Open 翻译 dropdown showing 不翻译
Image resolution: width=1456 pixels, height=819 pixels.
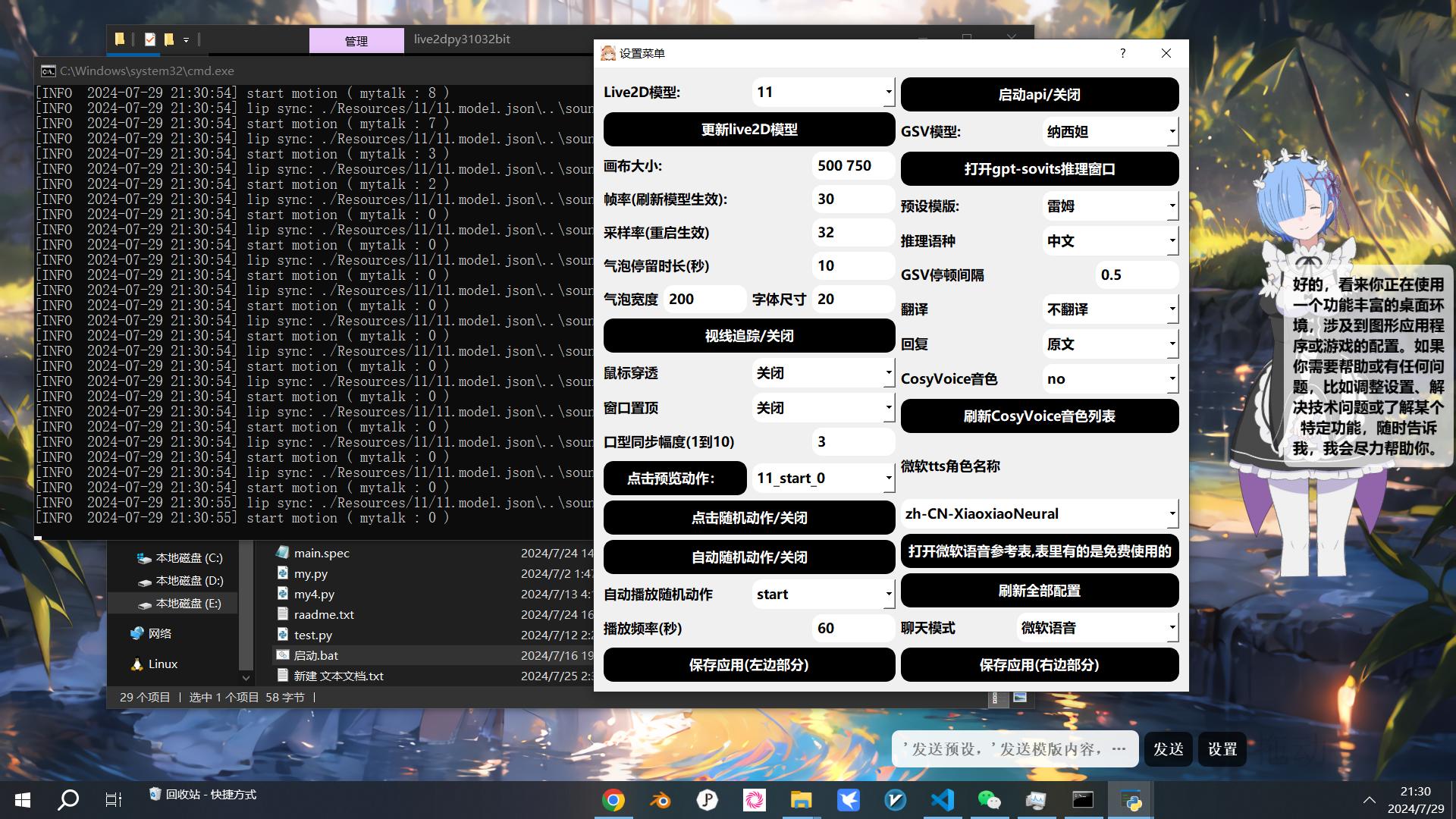tap(1110, 309)
